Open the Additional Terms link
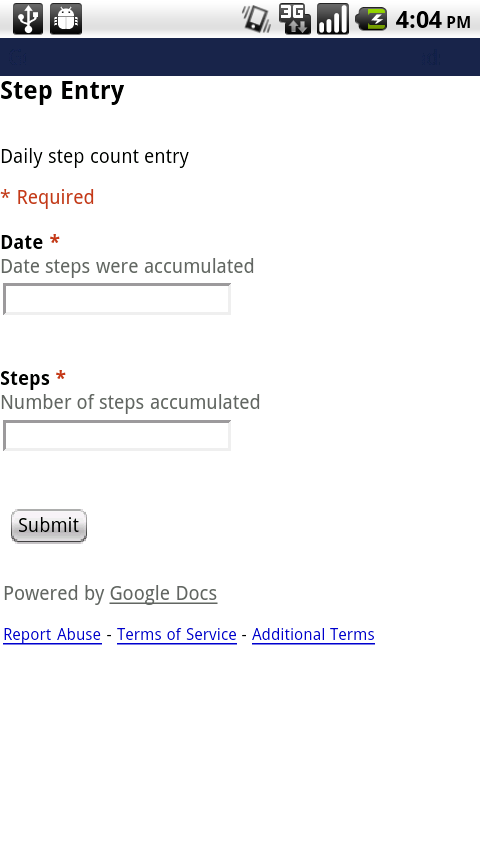 click(x=313, y=635)
